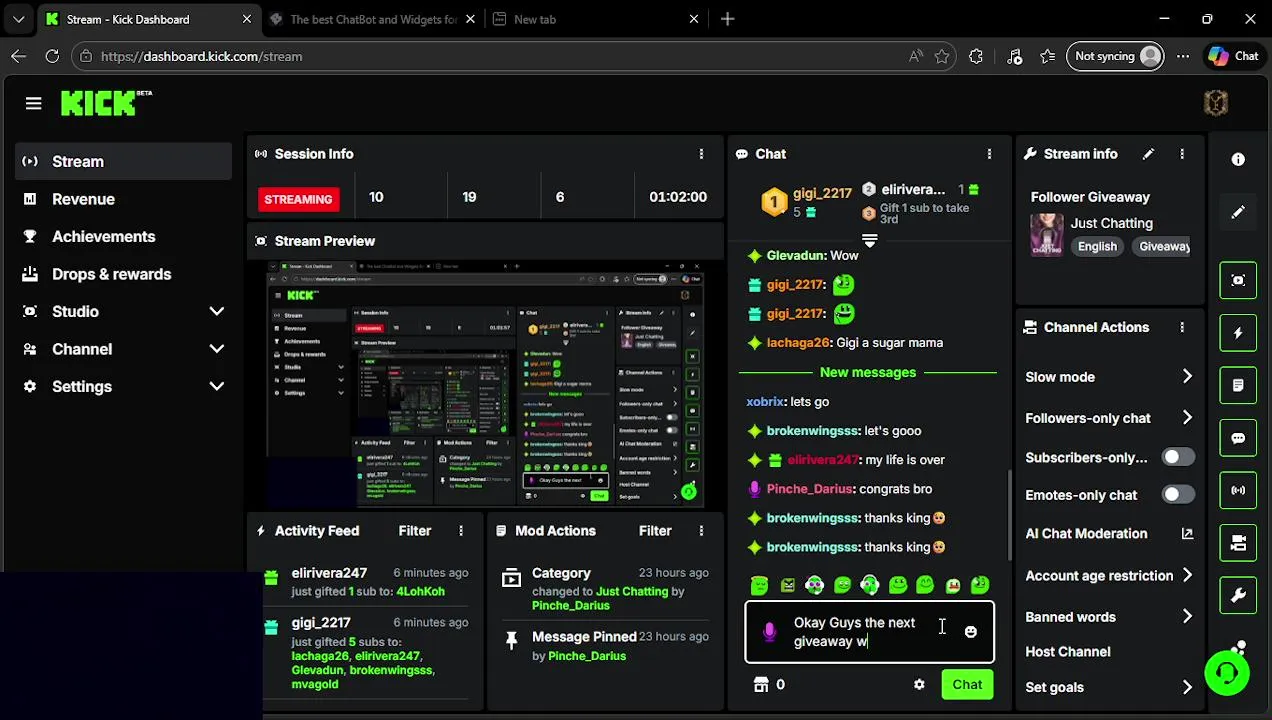Screen dimensions: 1272x720
Task: Collapse the gift leaderboard in chat
Action: [x=869, y=240]
